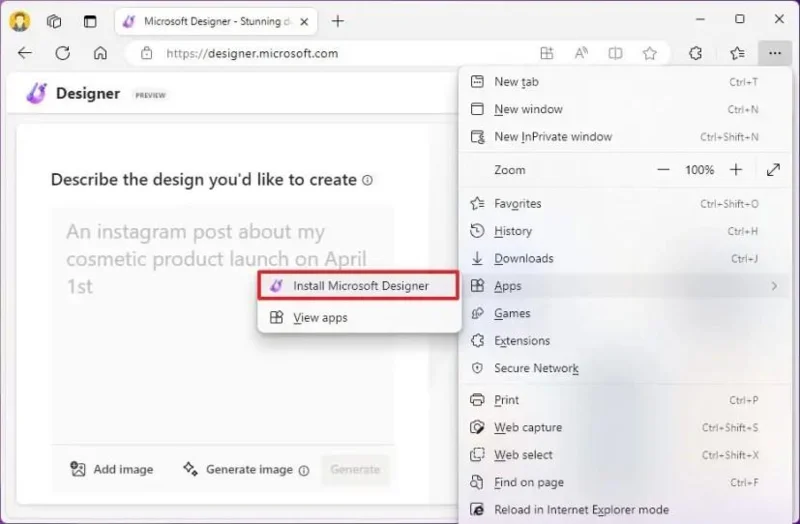800x524 pixels.
Task: Open the split screen icon
Action: pos(615,53)
